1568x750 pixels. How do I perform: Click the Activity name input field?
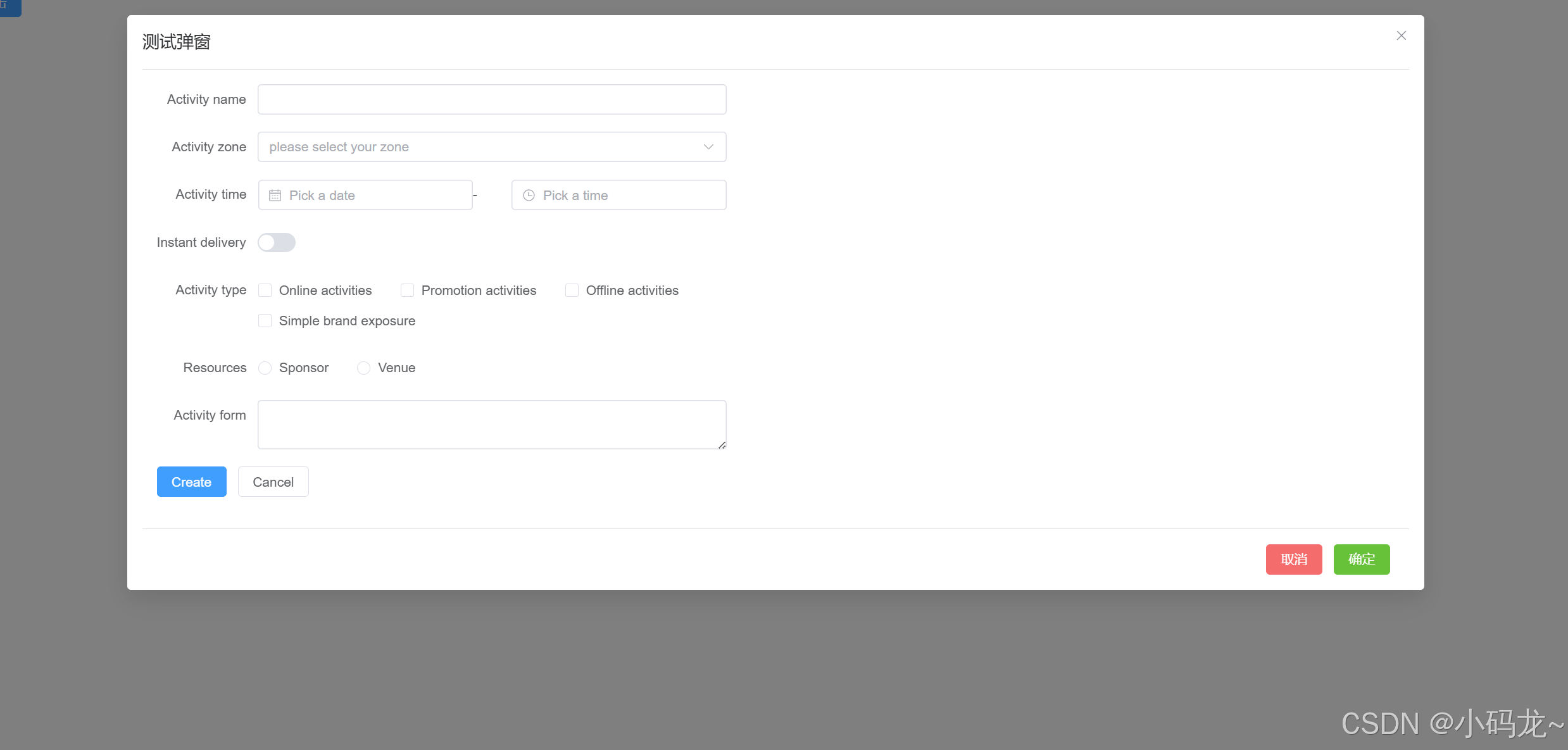coord(492,99)
